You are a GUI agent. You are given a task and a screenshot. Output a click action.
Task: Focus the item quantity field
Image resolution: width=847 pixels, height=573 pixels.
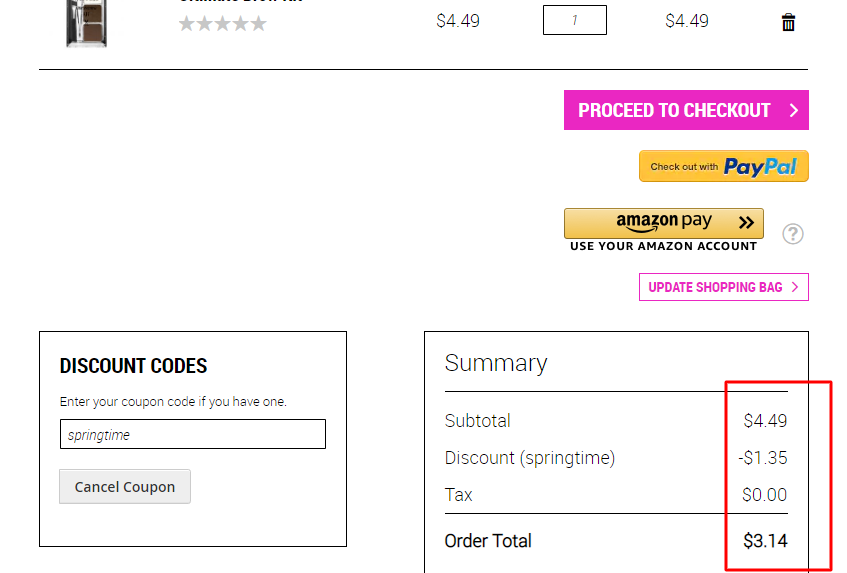coord(575,21)
